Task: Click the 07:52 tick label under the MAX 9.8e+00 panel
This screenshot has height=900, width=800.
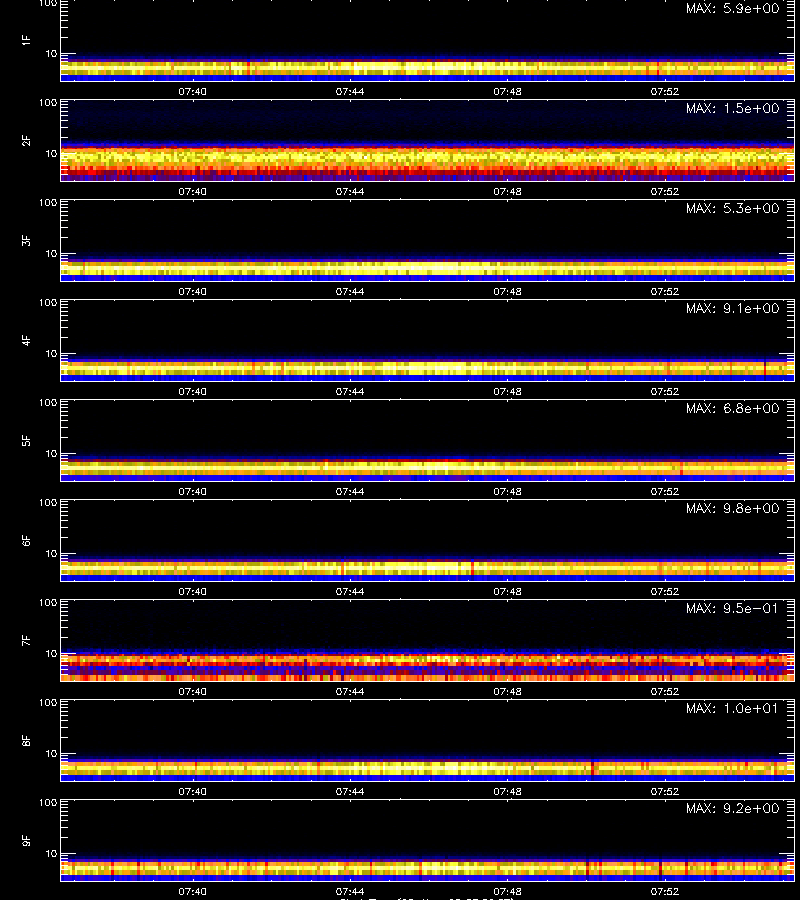Action: click(665, 591)
